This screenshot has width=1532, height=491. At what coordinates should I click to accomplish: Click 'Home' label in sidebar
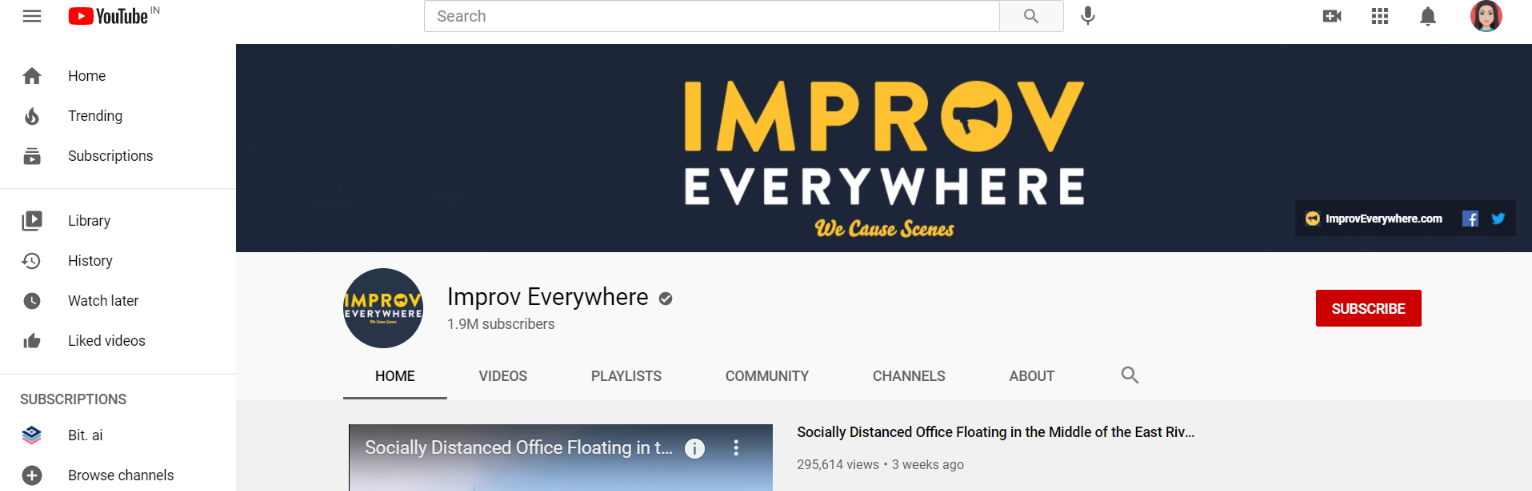point(87,76)
